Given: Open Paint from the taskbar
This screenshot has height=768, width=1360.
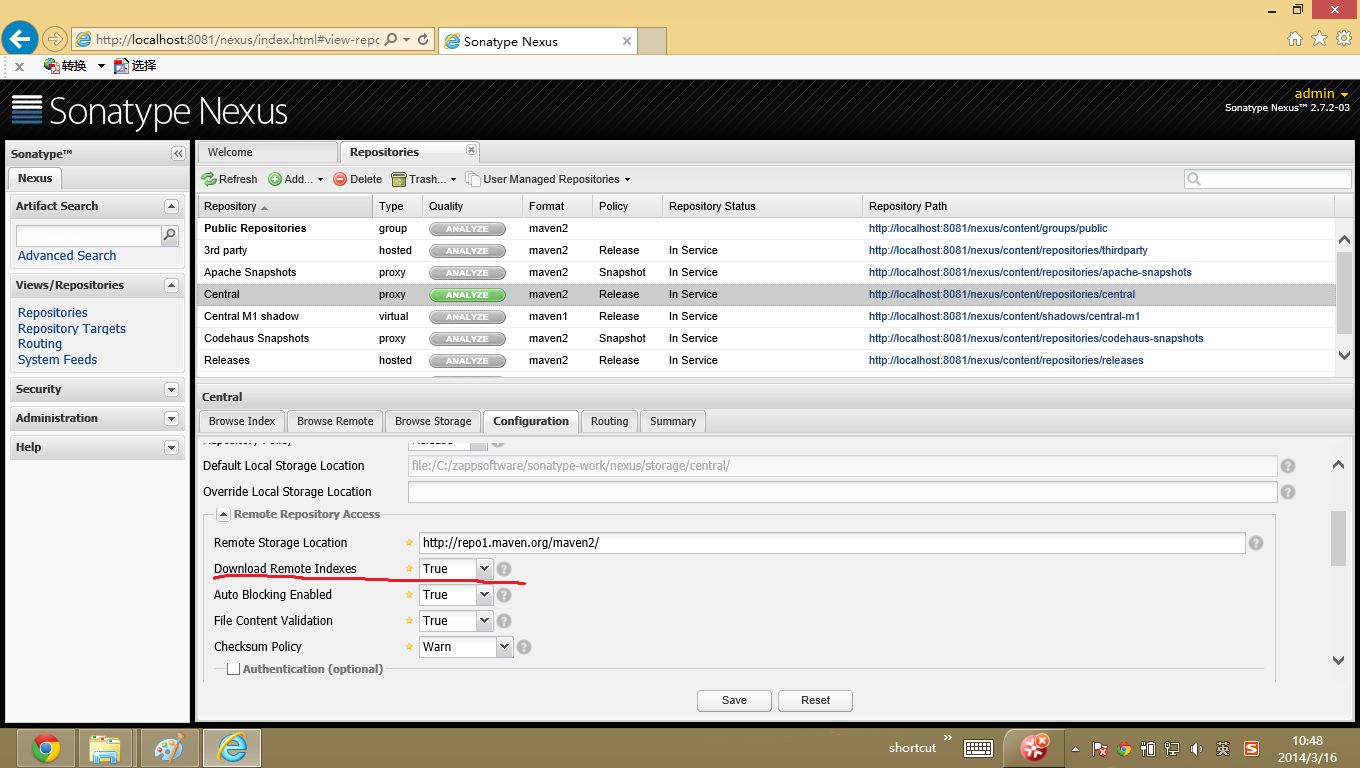Looking at the screenshot, I should click(x=169, y=748).
